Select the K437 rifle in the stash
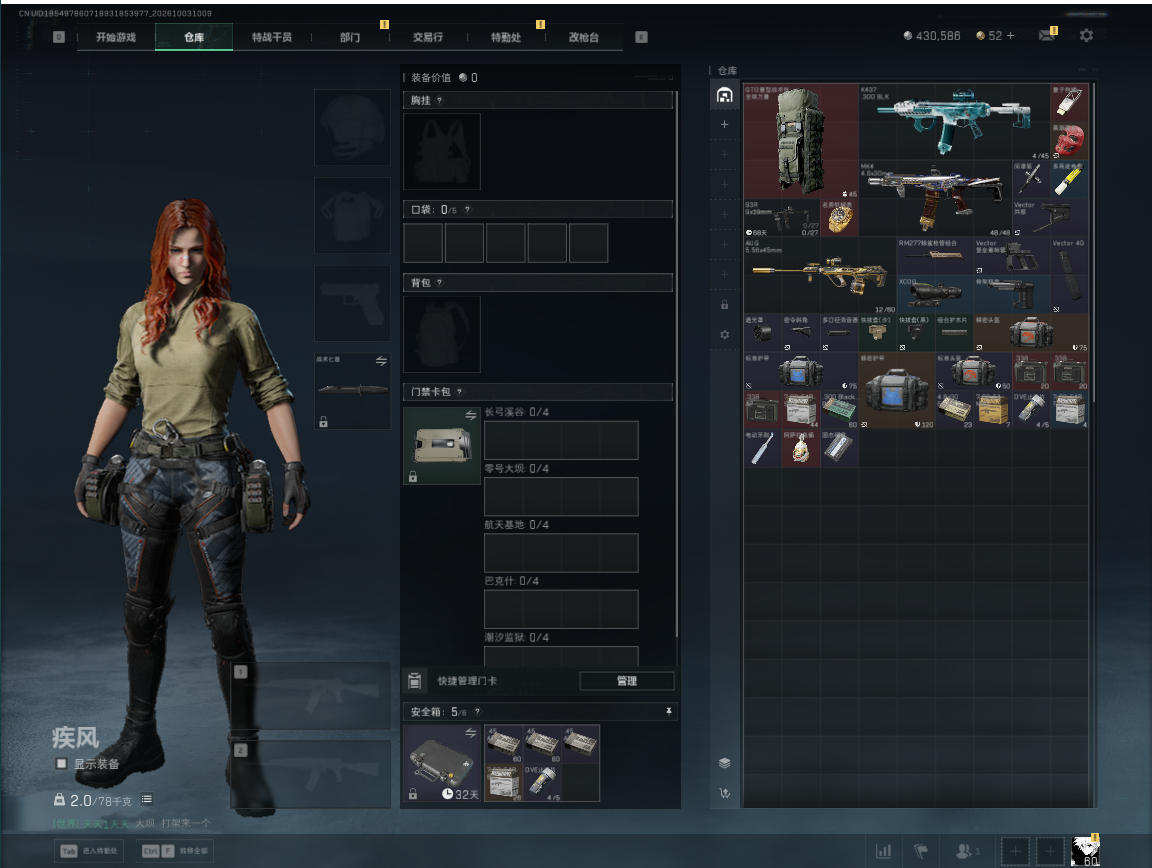Image resolution: width=1152 pixels, height=868 pixels. [954, 121]
